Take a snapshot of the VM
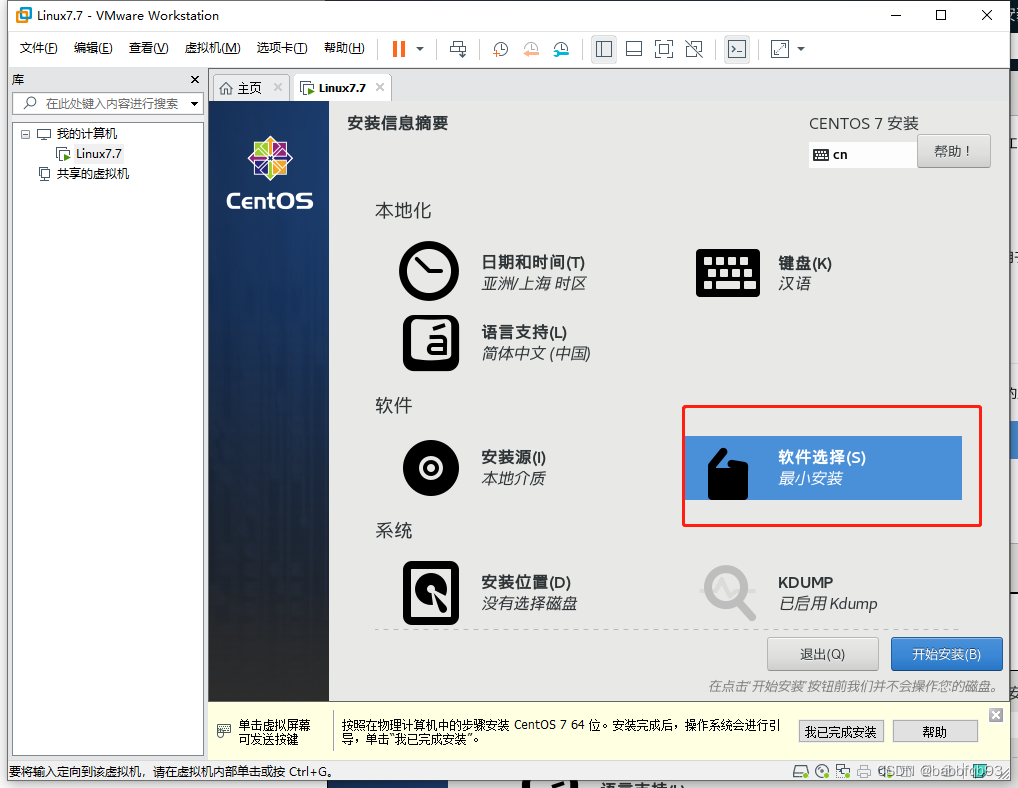This screenshot has height=788, width=1018. (x=501, y=49)
